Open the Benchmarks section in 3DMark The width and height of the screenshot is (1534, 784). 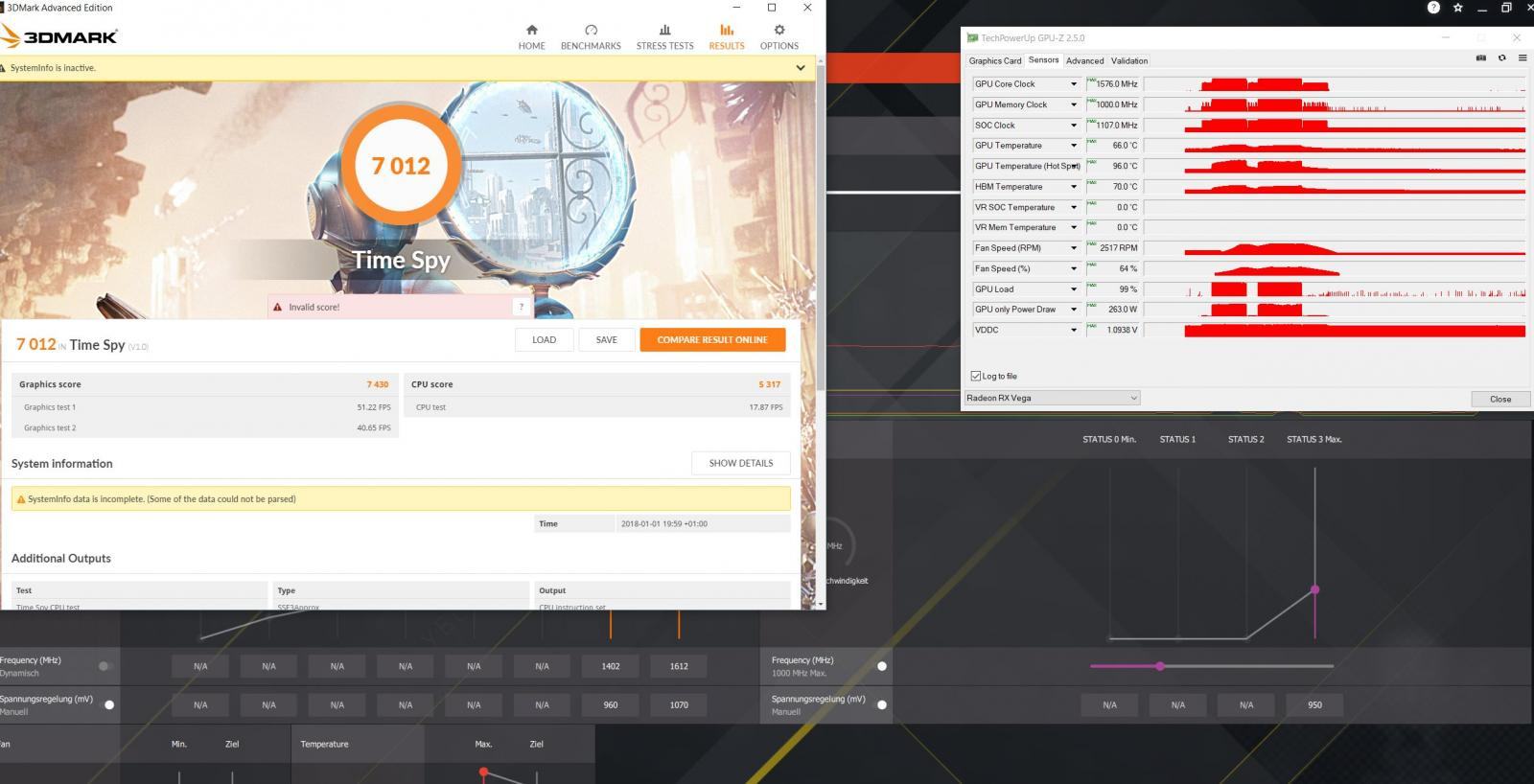(591, 37)
